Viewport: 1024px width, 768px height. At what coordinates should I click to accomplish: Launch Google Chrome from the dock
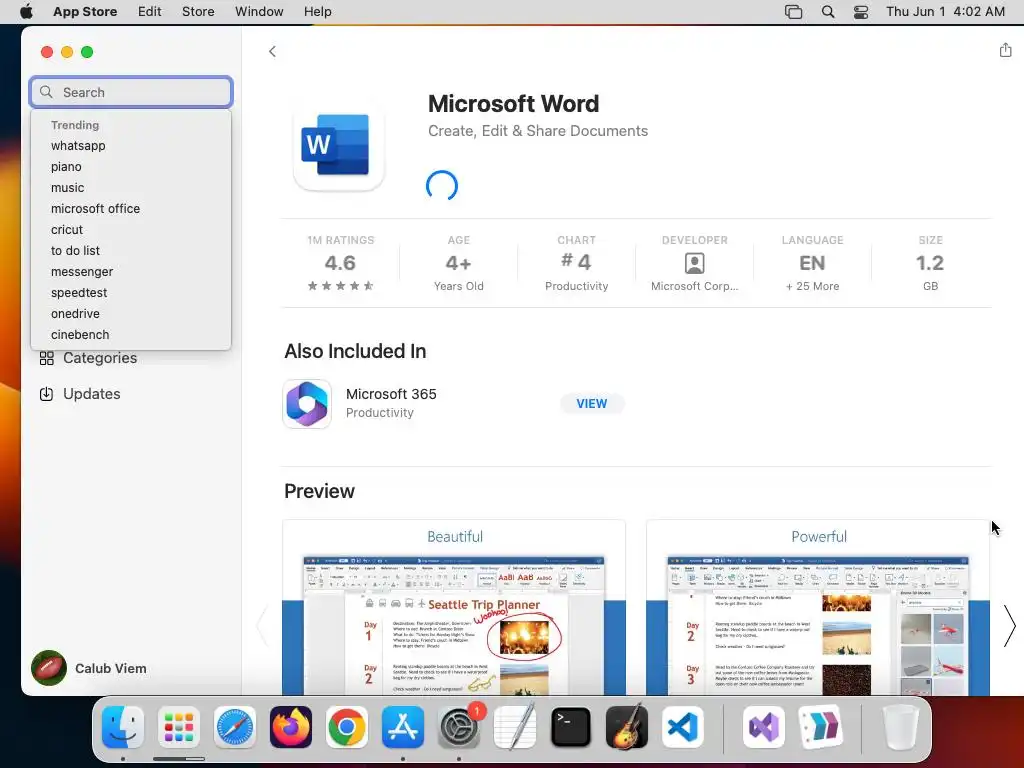(x=347, y=727)
